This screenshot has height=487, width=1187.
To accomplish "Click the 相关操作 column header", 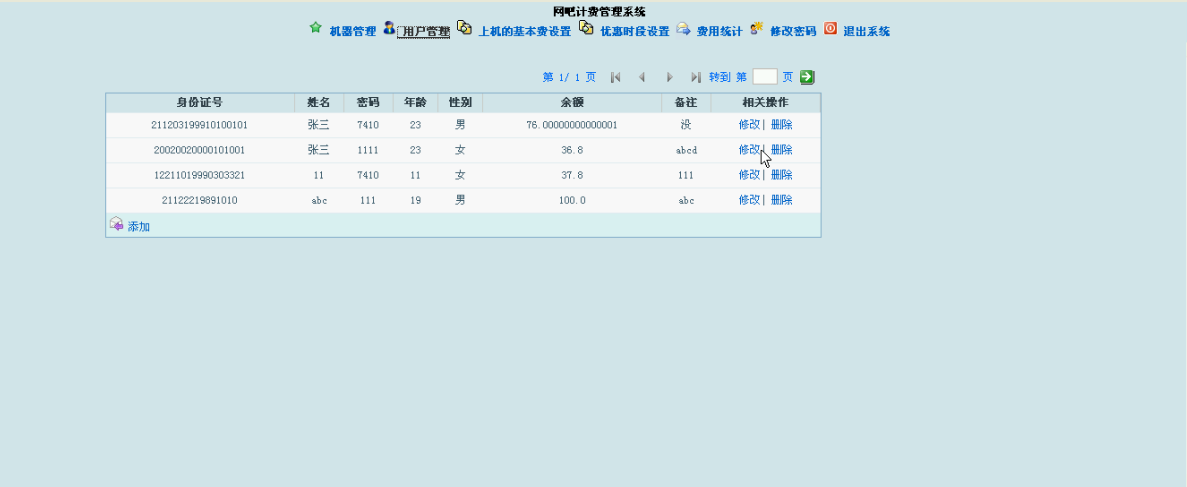I will click(x=765, y=102).
